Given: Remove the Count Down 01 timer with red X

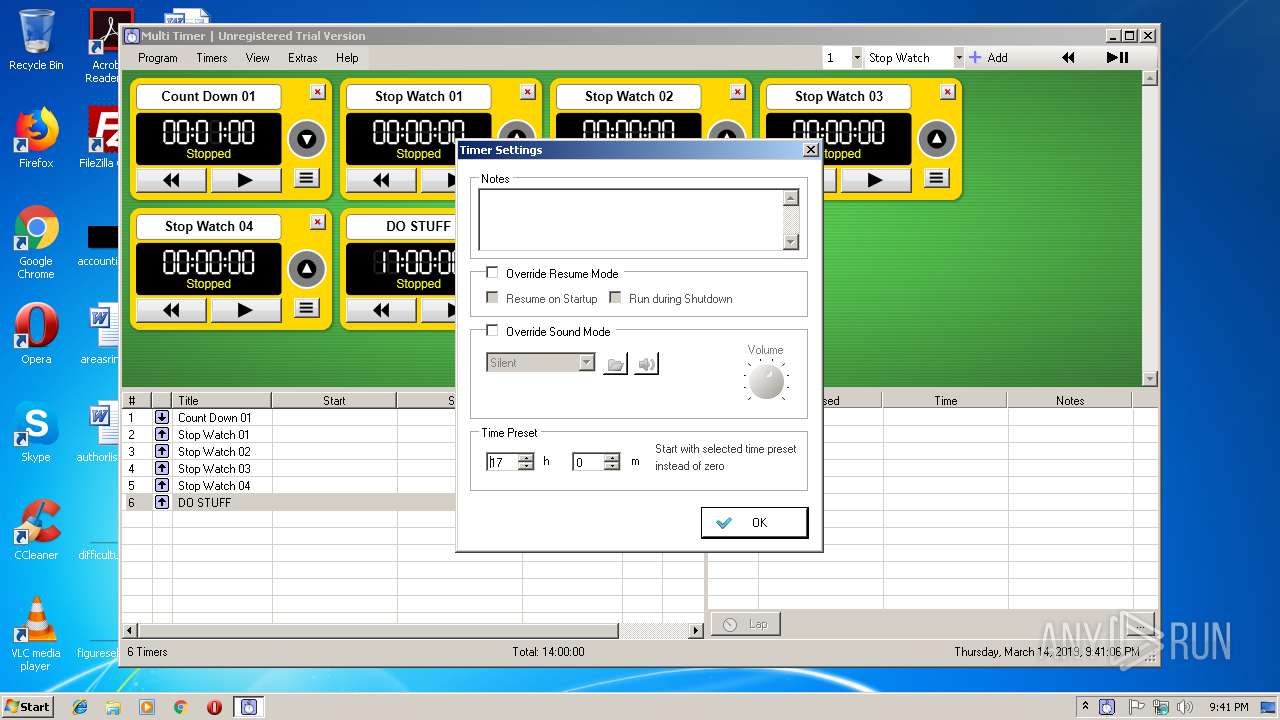Looking at the screenshot, I should click(317, 92).
